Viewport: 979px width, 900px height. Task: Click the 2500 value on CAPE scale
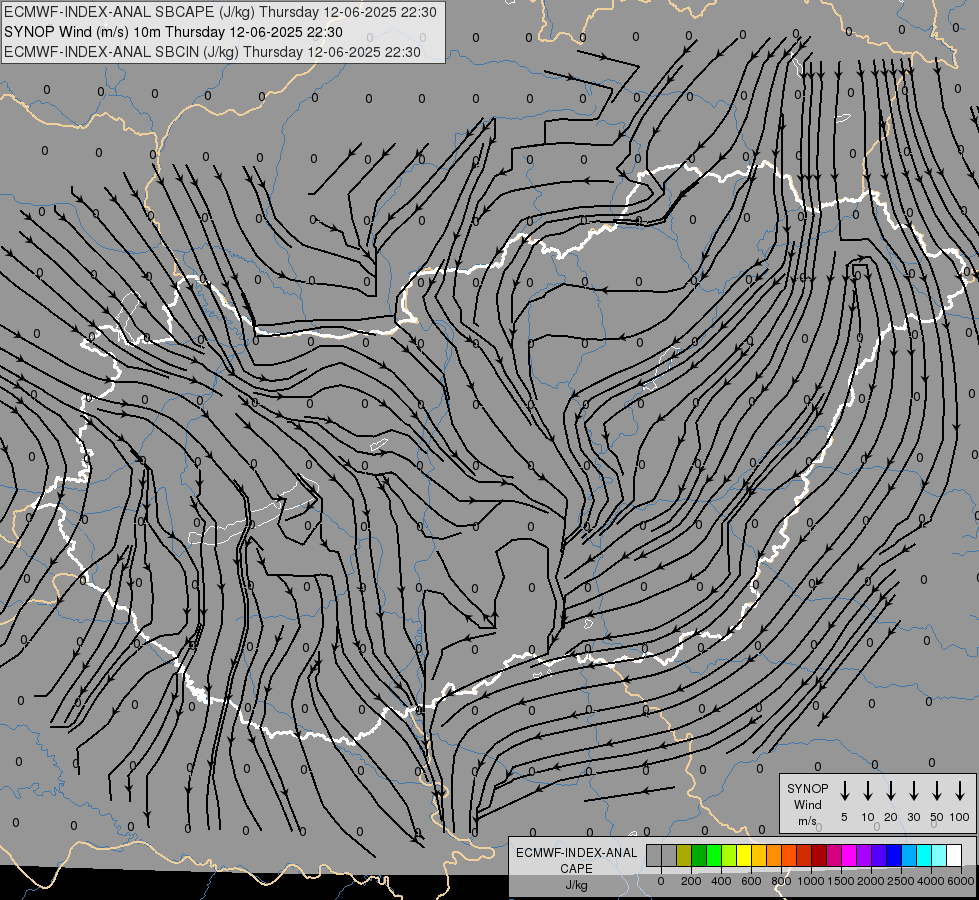pos(901,881)
